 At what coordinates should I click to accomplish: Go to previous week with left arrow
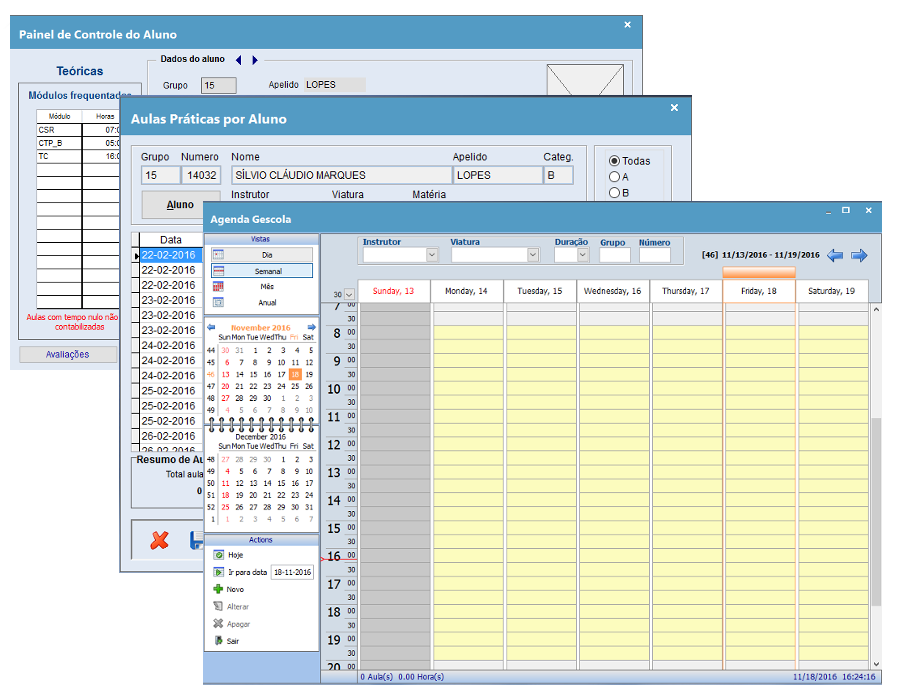[x=835, y=255]
